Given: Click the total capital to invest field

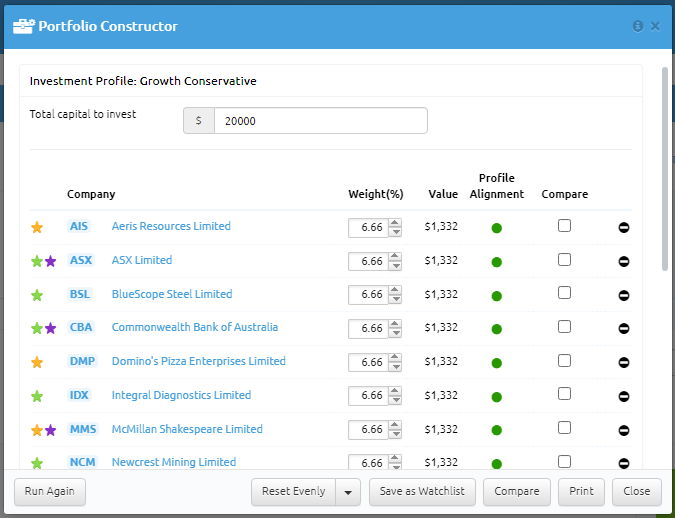Looking at the screenshot, I should (x=321, y=121).
